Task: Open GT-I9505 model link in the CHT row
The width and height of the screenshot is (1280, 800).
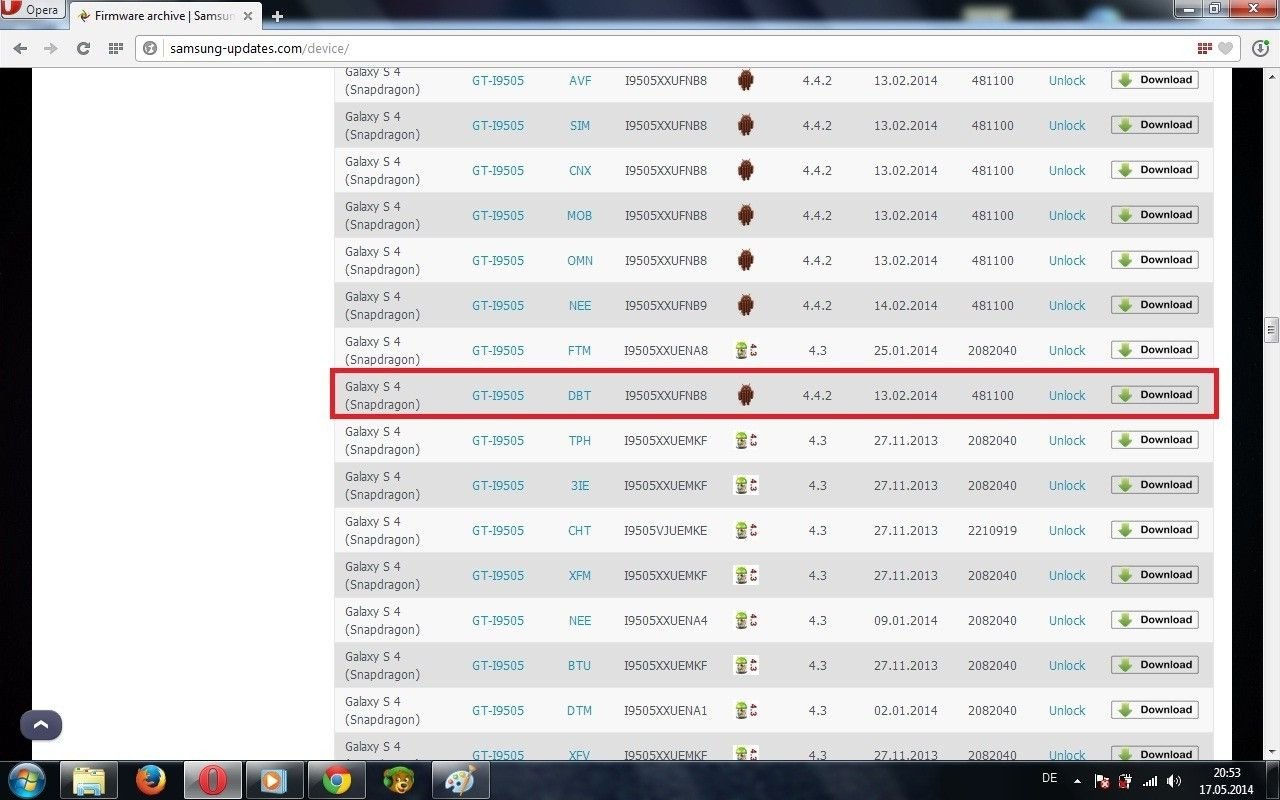Action: coord(498,531)
